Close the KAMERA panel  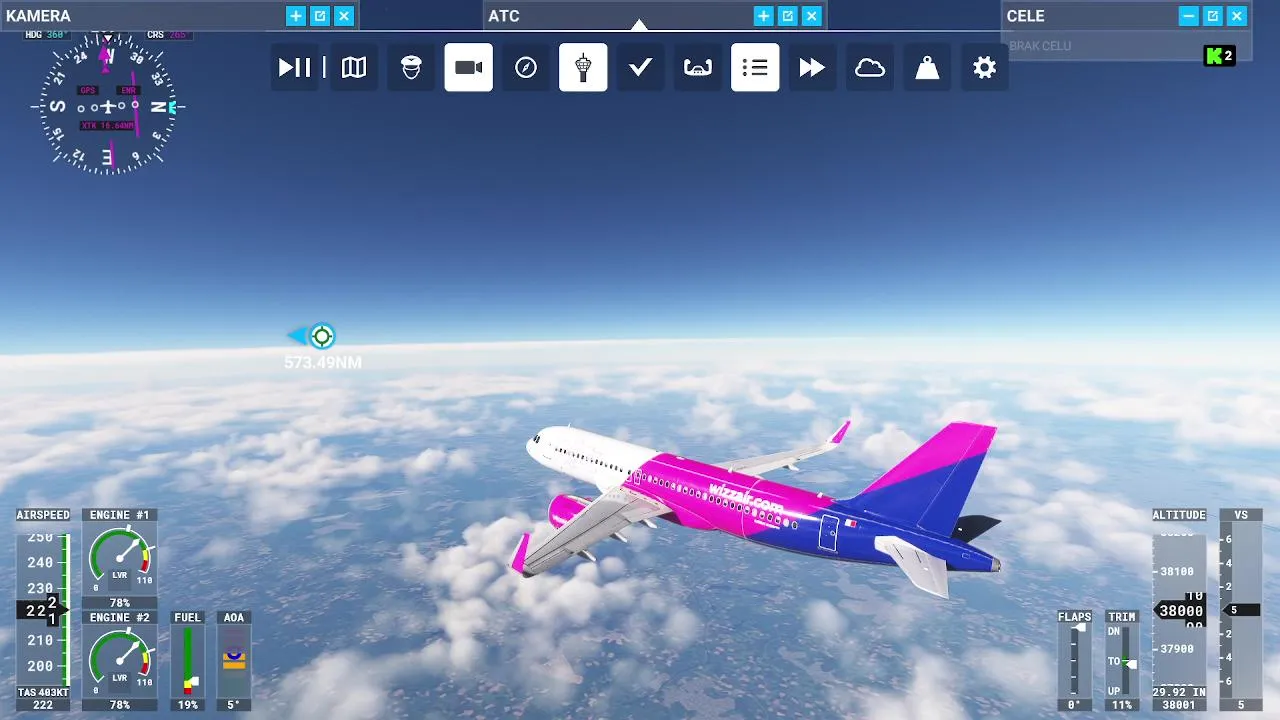tap(344, 16)
